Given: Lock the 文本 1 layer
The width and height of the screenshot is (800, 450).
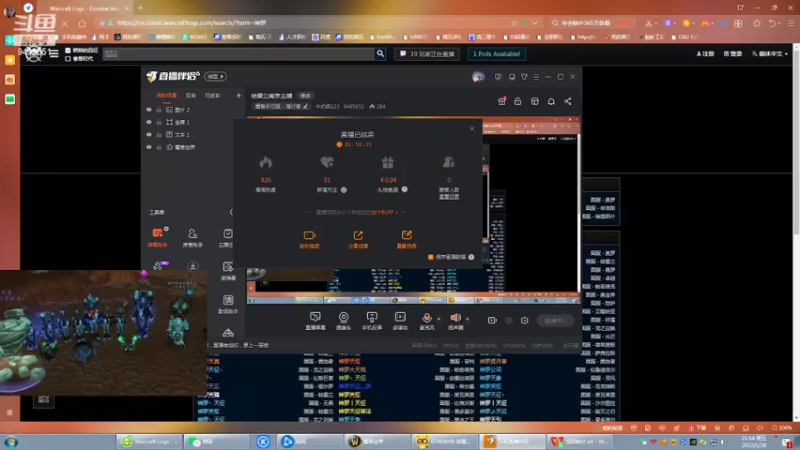Looking at the screenshot, I should (x=159, y=135).
